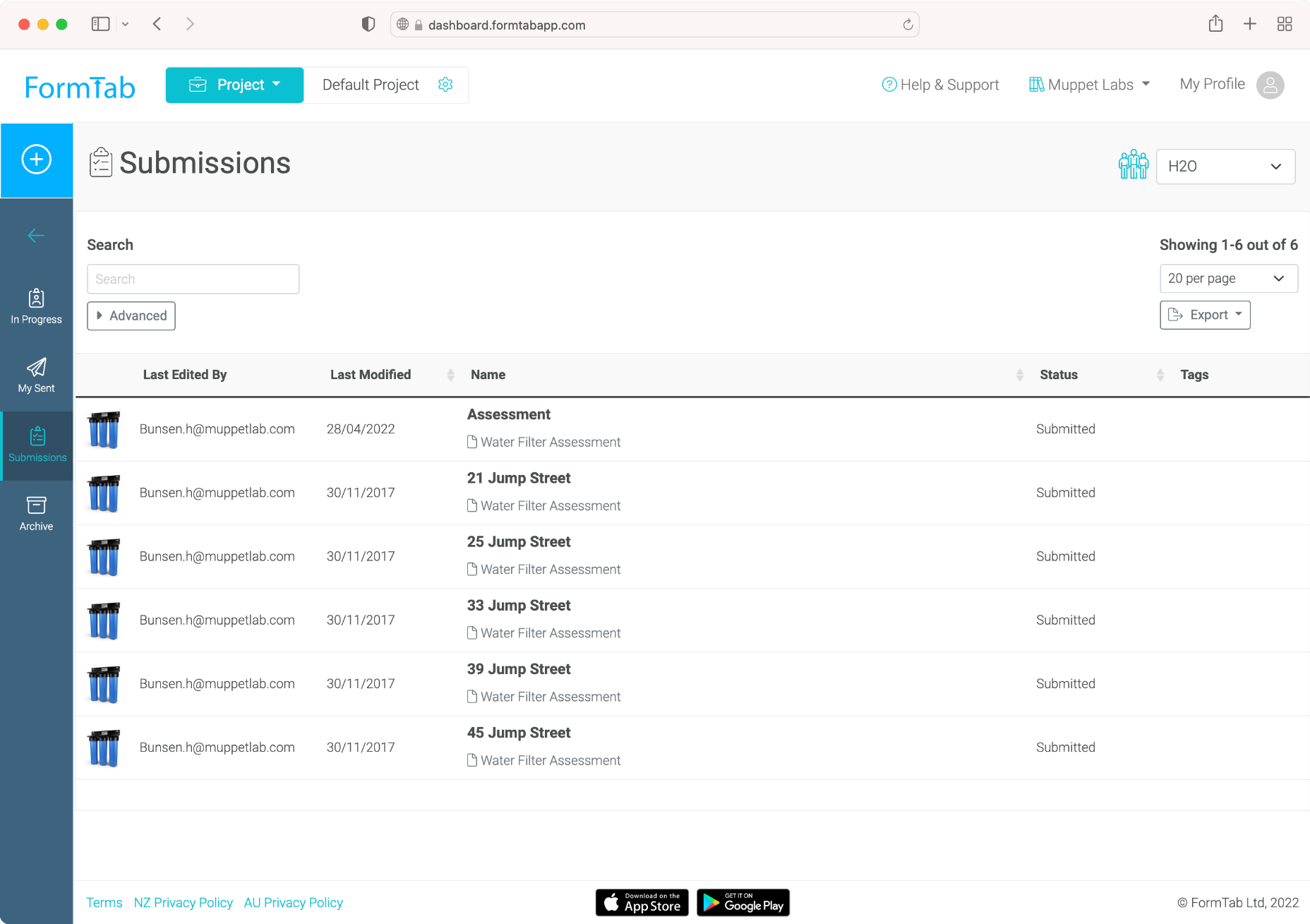
Task: Open the Assessment submission
Action: pyautogui.click(x=508, y=414)
